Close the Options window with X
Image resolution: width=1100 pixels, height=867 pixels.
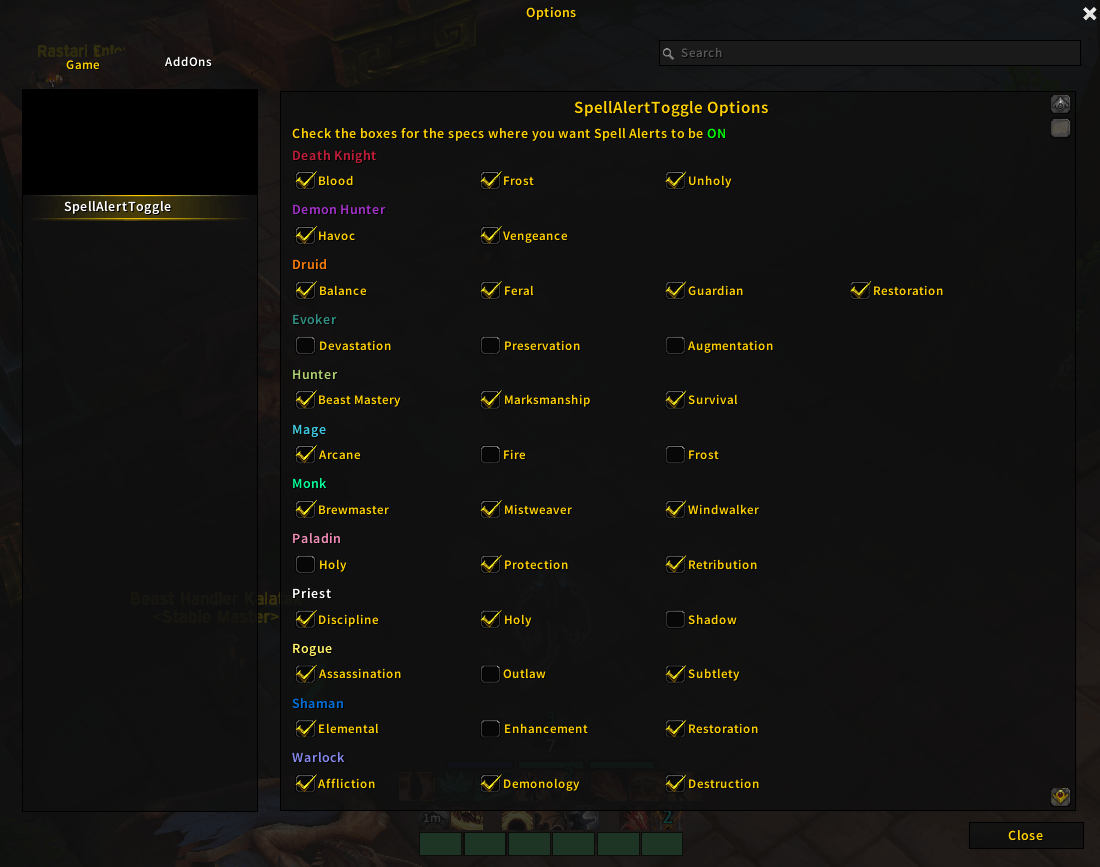tap(1089, 13)
